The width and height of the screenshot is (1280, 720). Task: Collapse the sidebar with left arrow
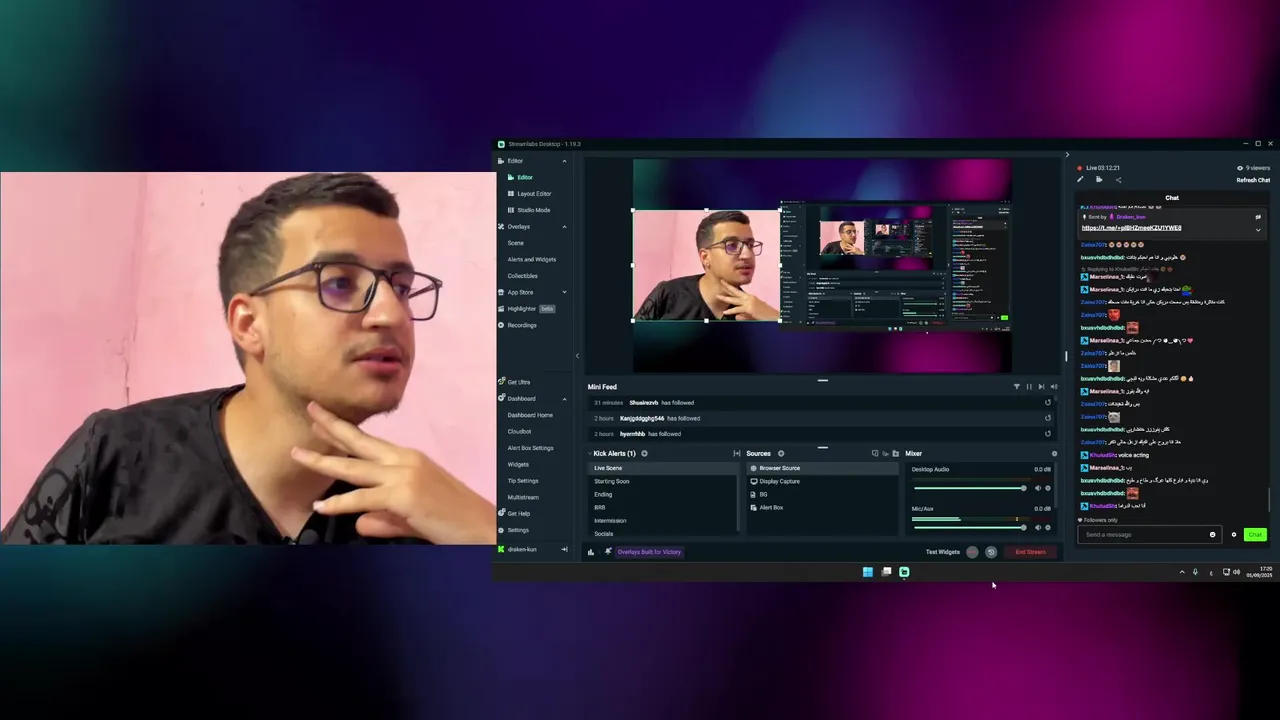point(577,355)
